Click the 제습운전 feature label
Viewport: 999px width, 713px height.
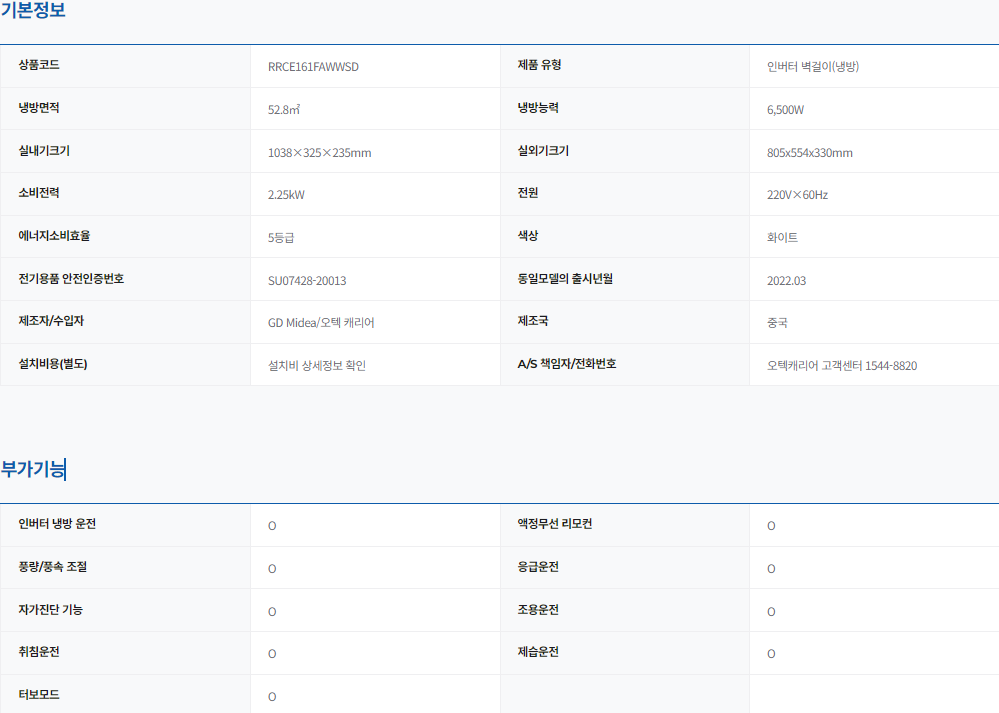538,652
